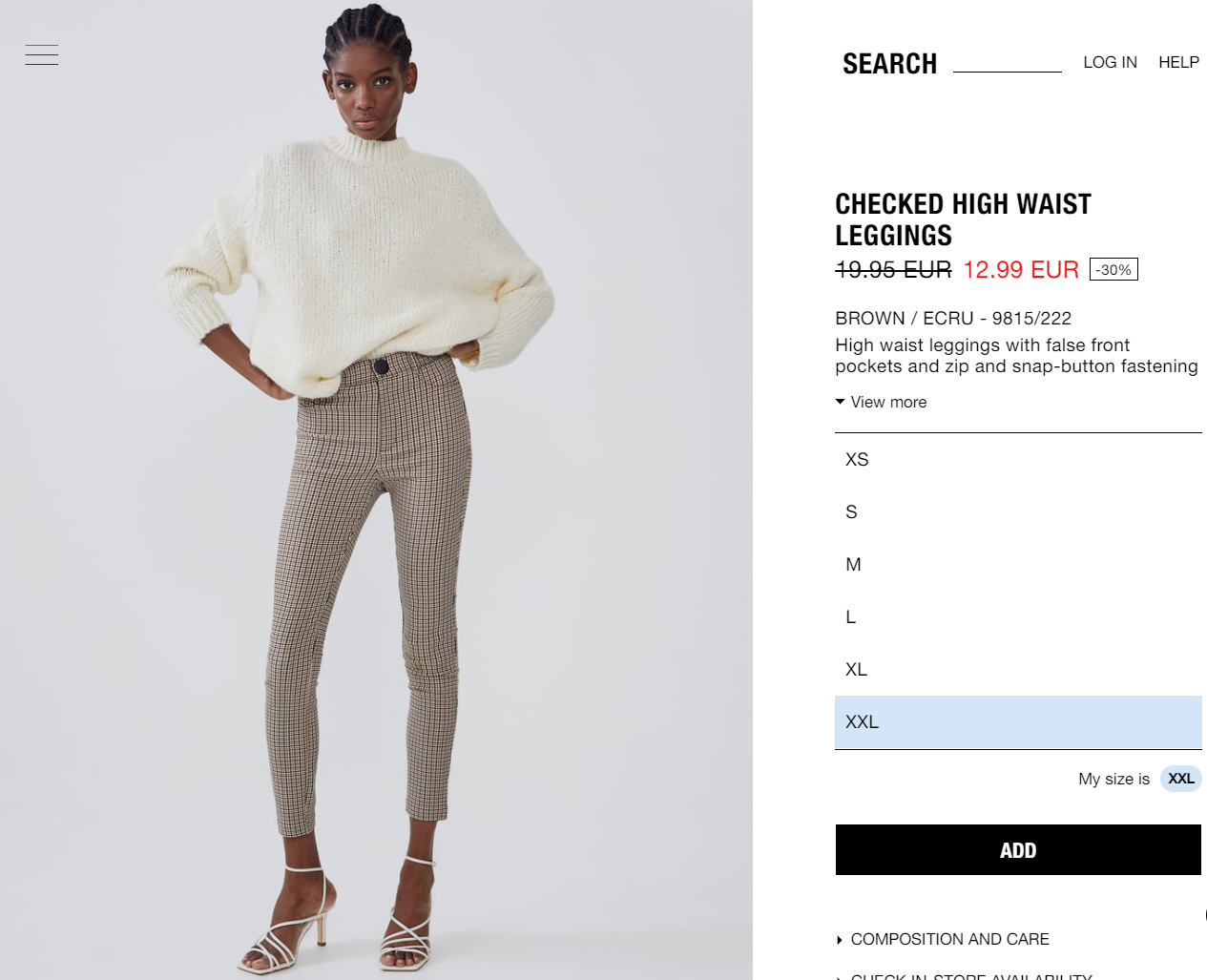Click the product title Checked High Waist Leggings

[963, 219]
